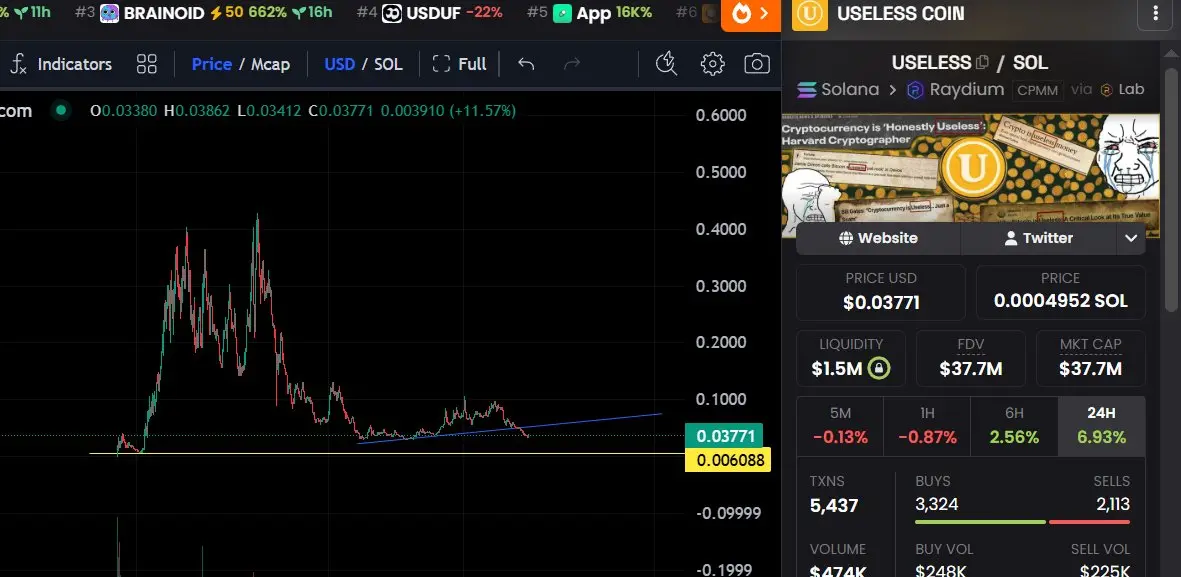Click the token banner image

(x=971, y=168)
